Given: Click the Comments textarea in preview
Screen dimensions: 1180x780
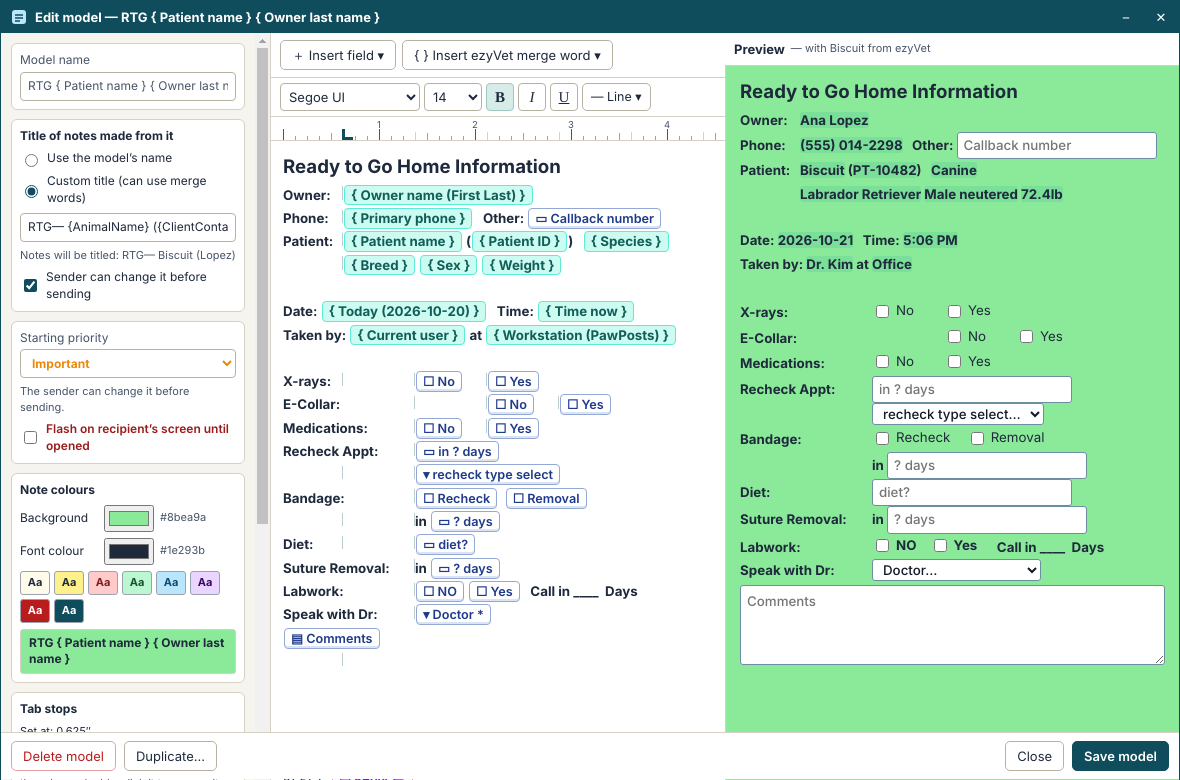Looking at the screenshot, I should [952, 625].
